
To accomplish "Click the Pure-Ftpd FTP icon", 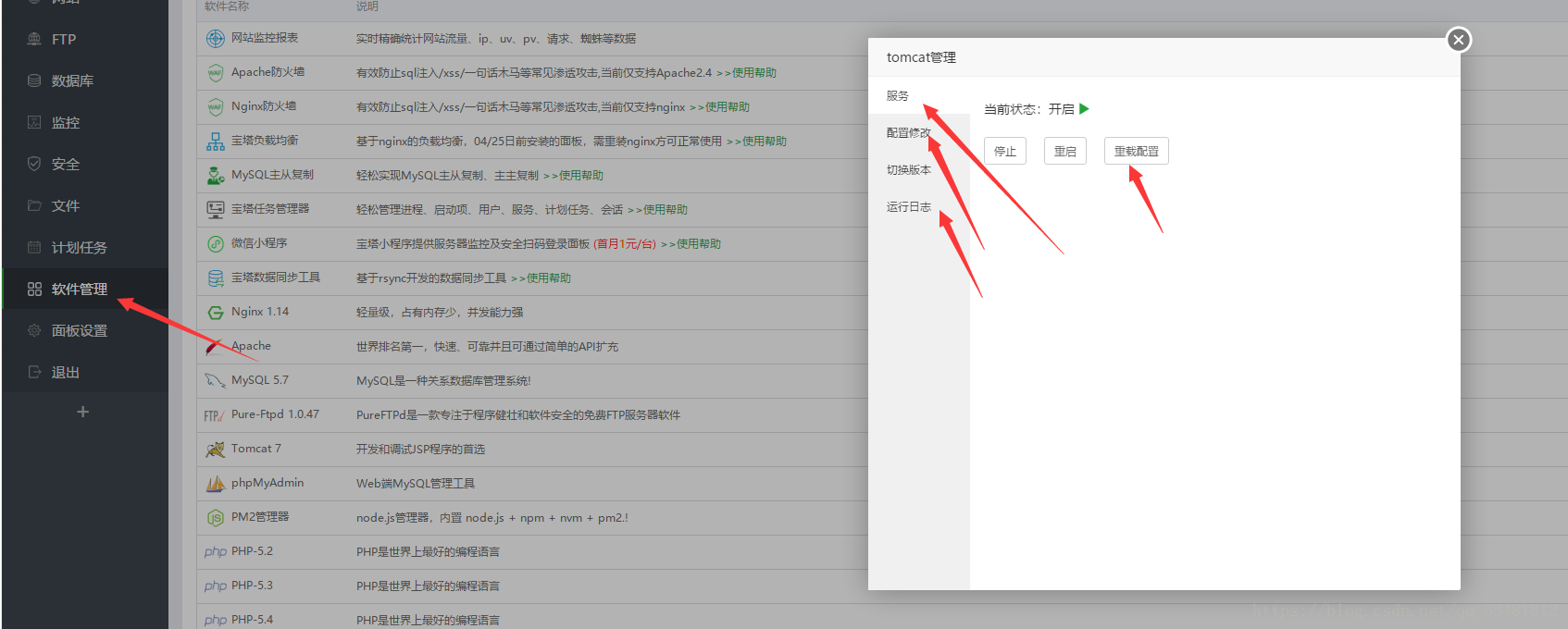I will (x=214, y=415).
